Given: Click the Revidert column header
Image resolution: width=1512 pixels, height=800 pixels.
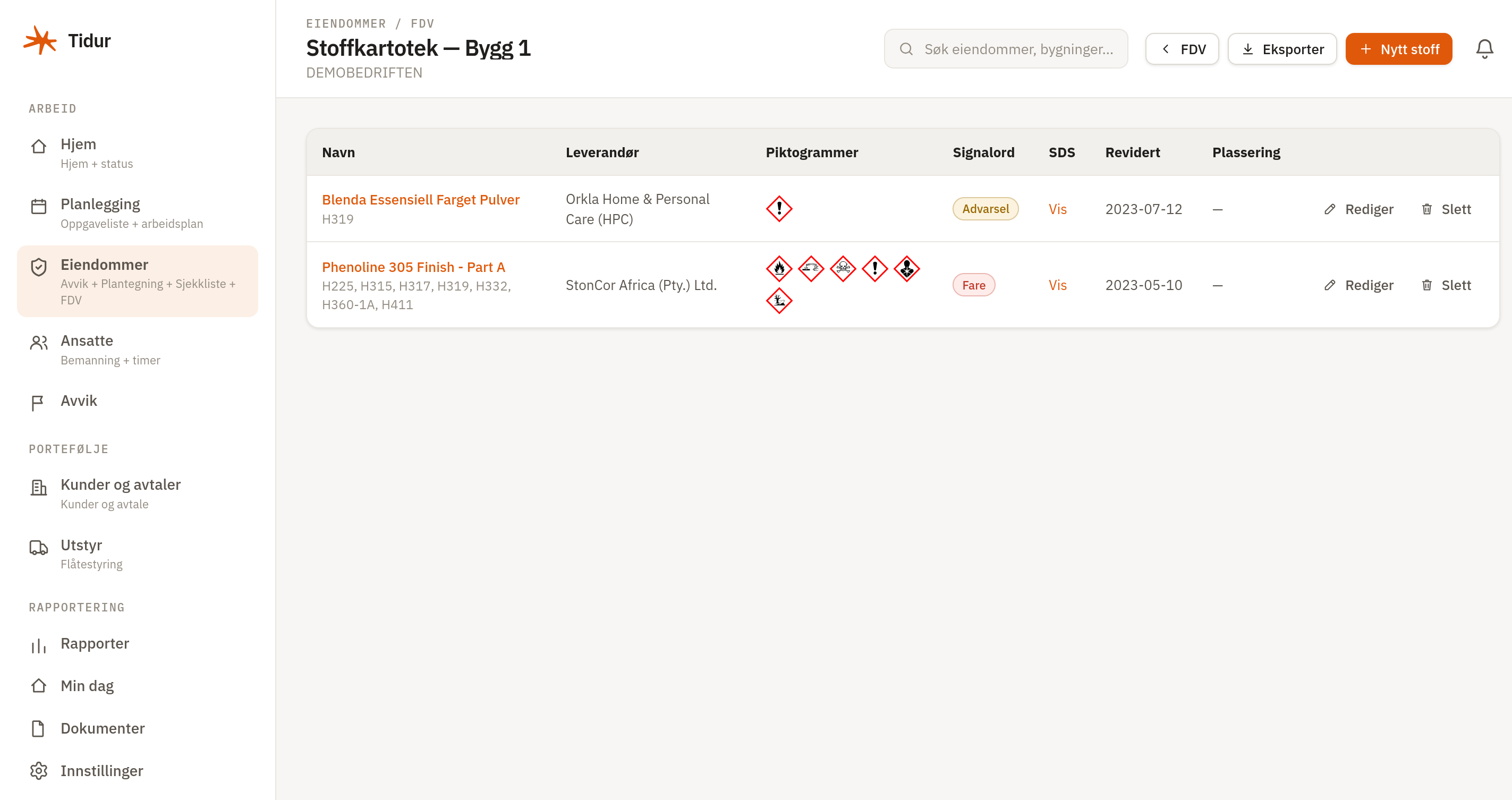Looking at the screenshot, I should tap(1132, 152).
